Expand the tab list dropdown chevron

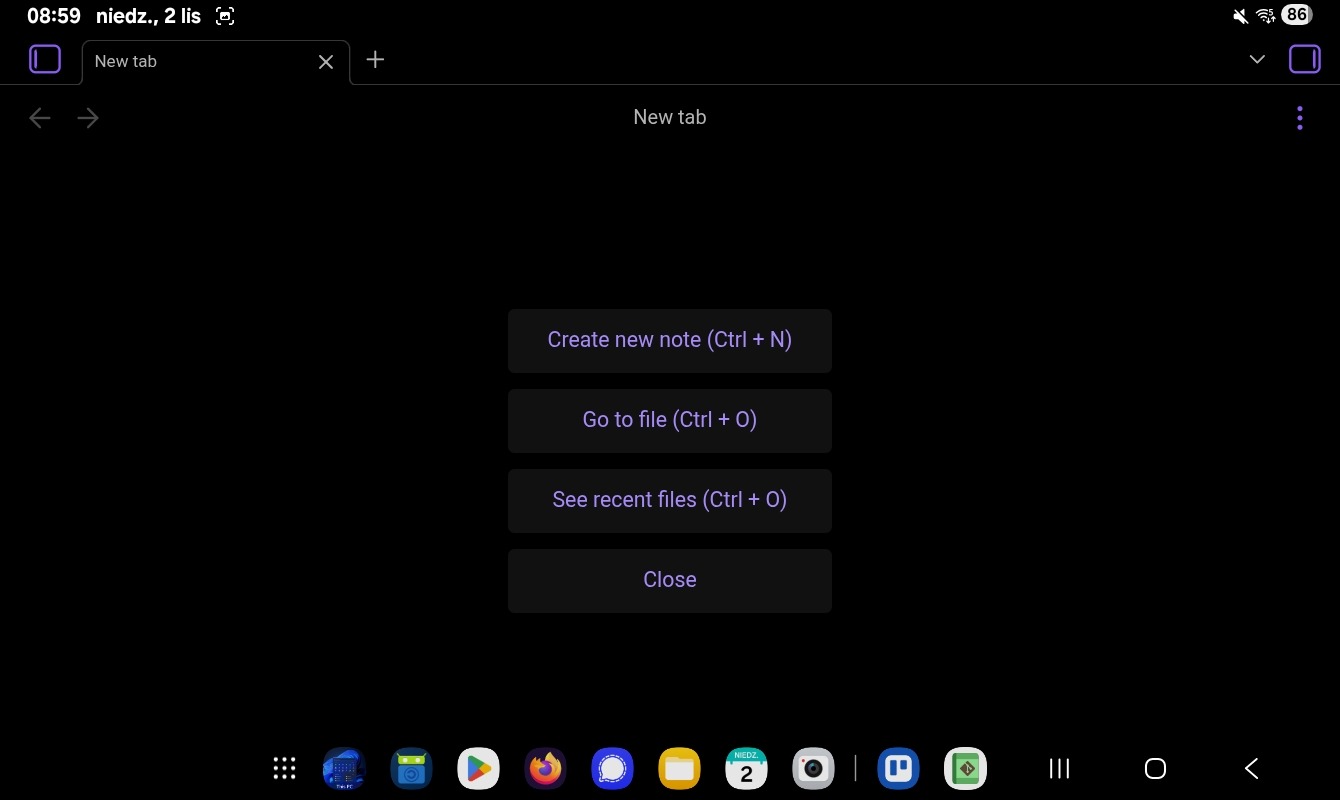pos(1257,60)
